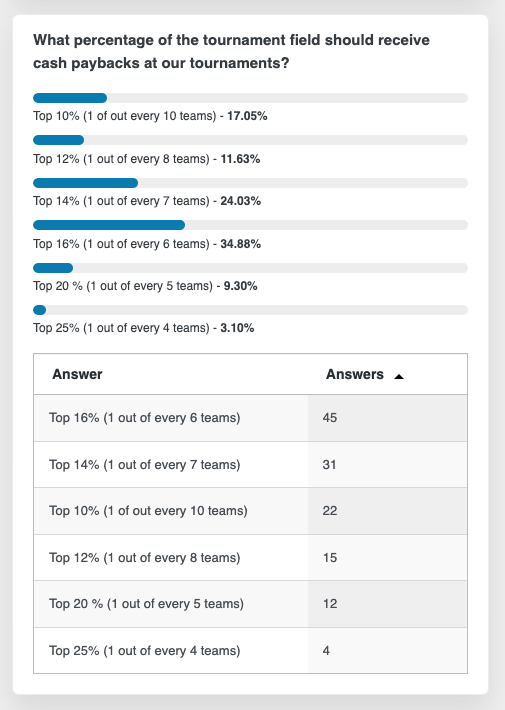Click the 31 answers count cell
The image size is (505, 710).
pyautogui.click(x=388, y=465)
